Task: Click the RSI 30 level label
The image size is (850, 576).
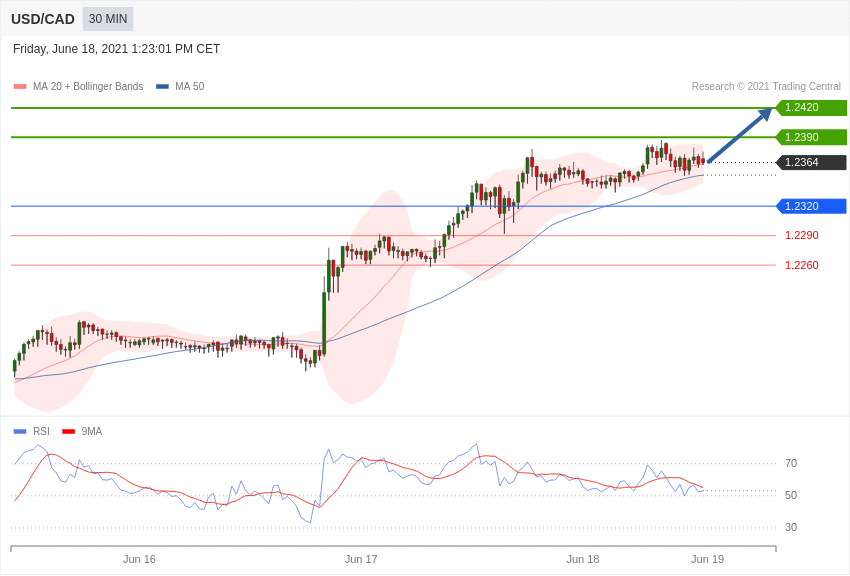Action: point(791,527)
